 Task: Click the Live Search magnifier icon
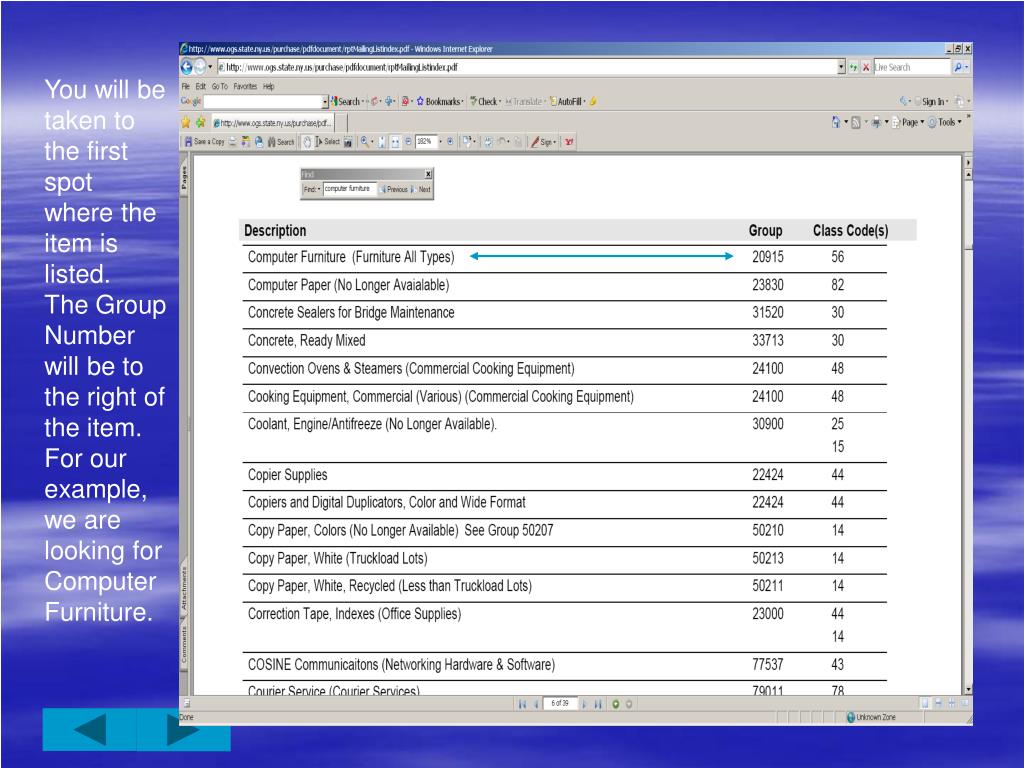[x=958, y=67]
